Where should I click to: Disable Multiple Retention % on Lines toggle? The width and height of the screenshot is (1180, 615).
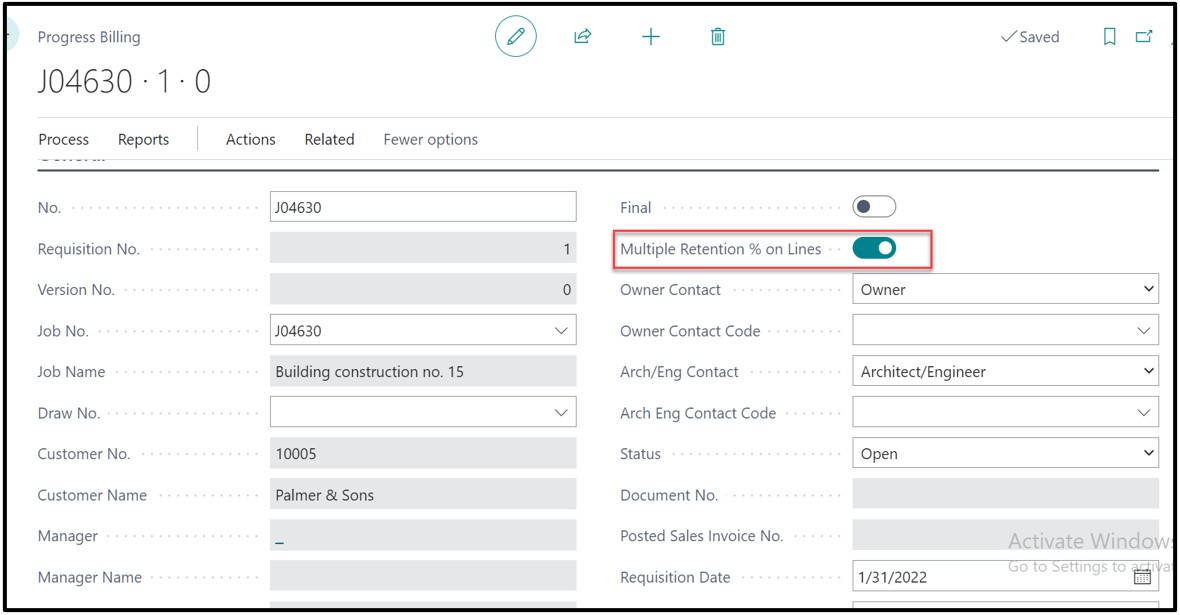click(x=874, y=248)
